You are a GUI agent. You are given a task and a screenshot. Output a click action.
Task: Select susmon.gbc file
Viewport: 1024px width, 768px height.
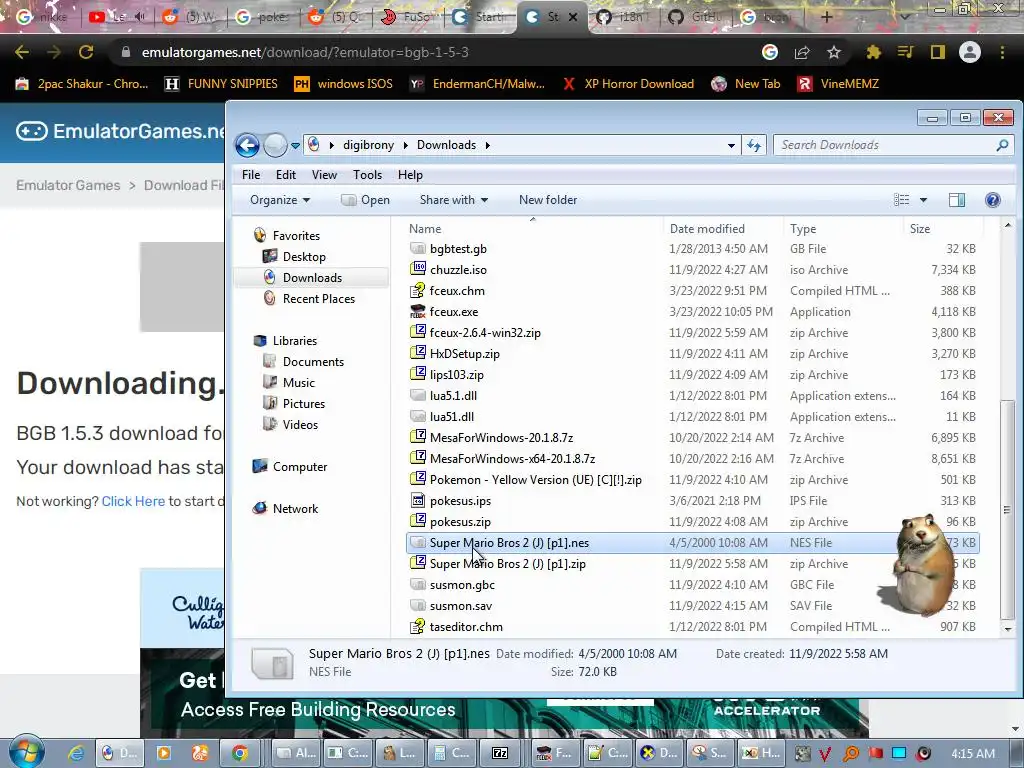coord(462,584)
